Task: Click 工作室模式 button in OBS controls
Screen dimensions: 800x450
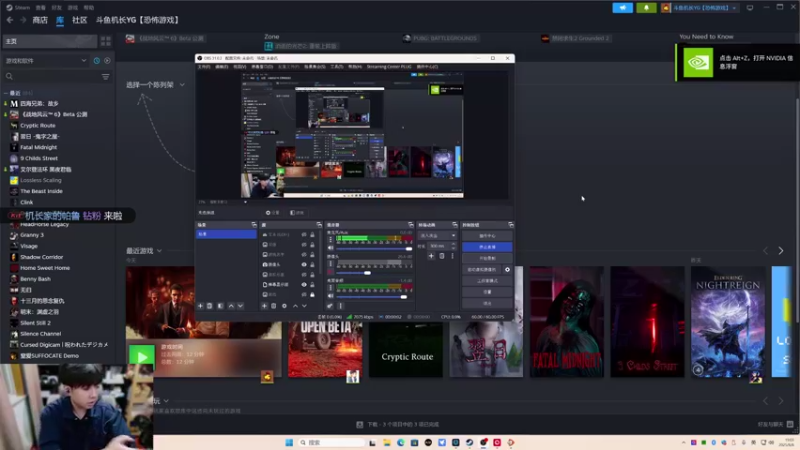Action: tap(487, 281)
